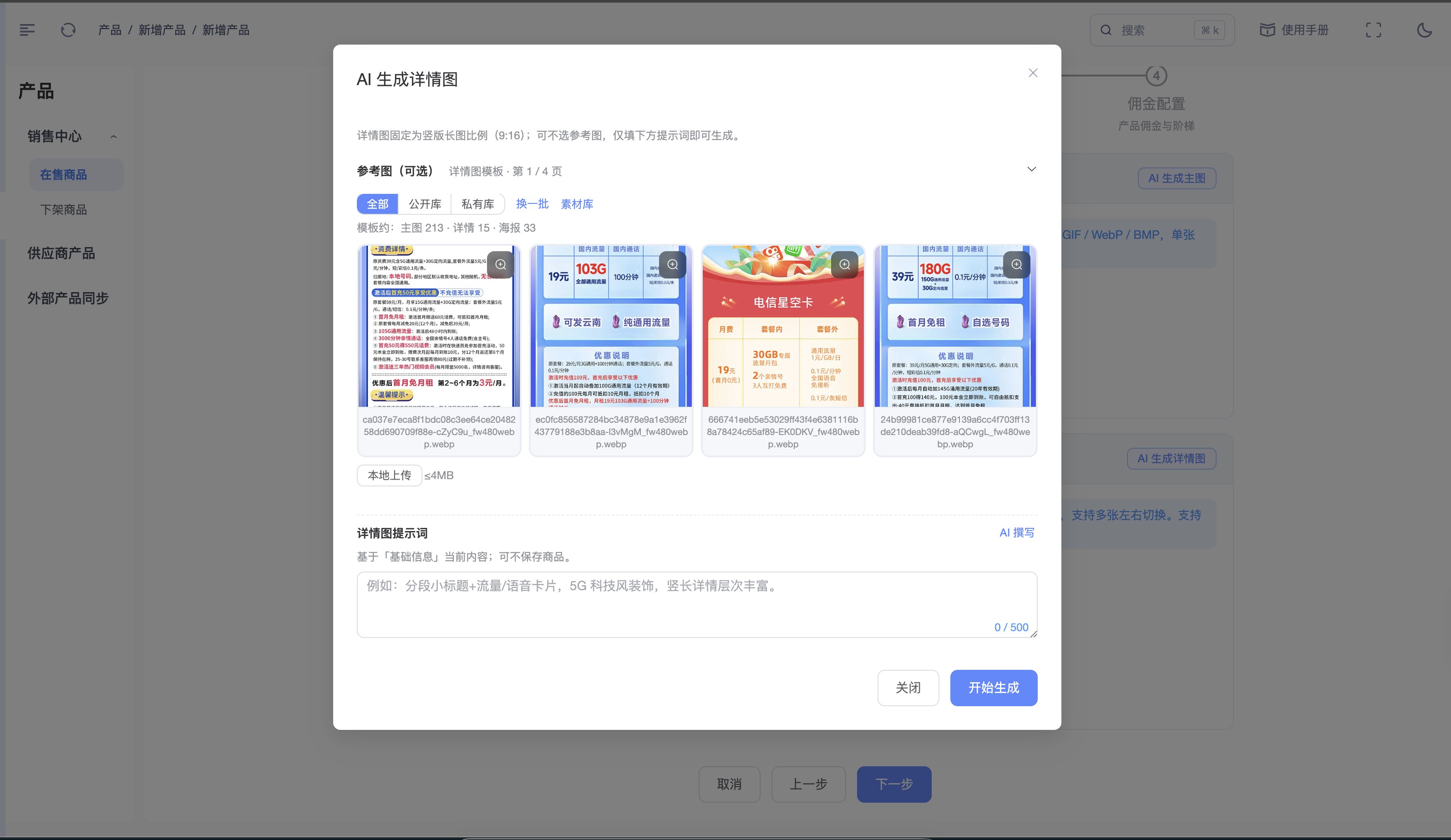Switch template source to 私有库
The image size is (1451, 840).
click(477, 204)
